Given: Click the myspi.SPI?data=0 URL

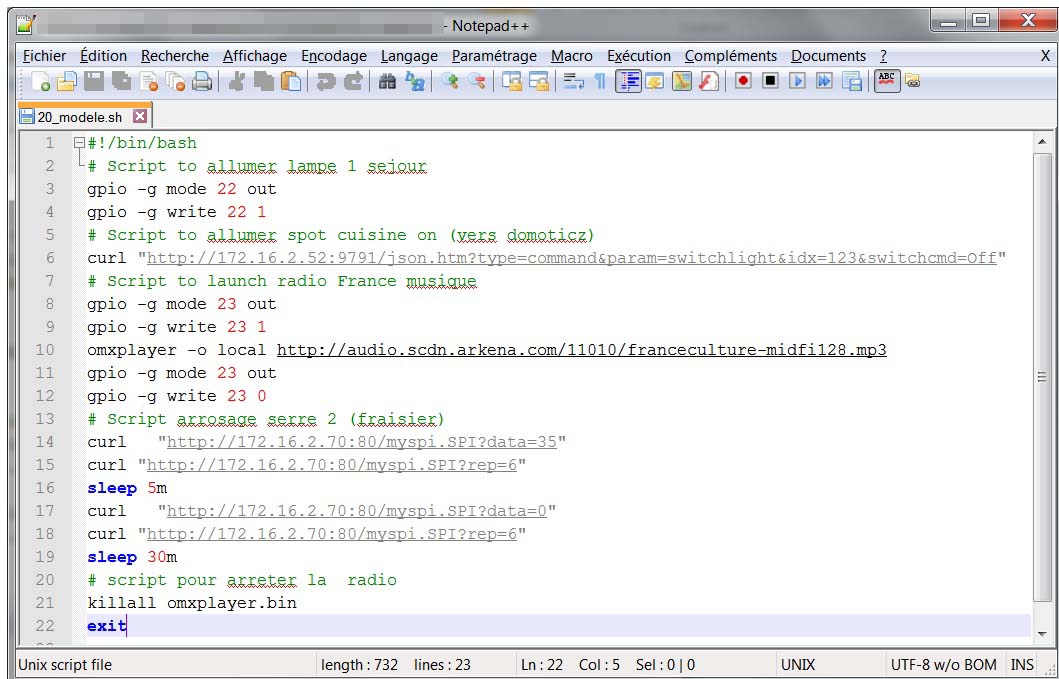Looking at the screenshot, I should 357,511.
